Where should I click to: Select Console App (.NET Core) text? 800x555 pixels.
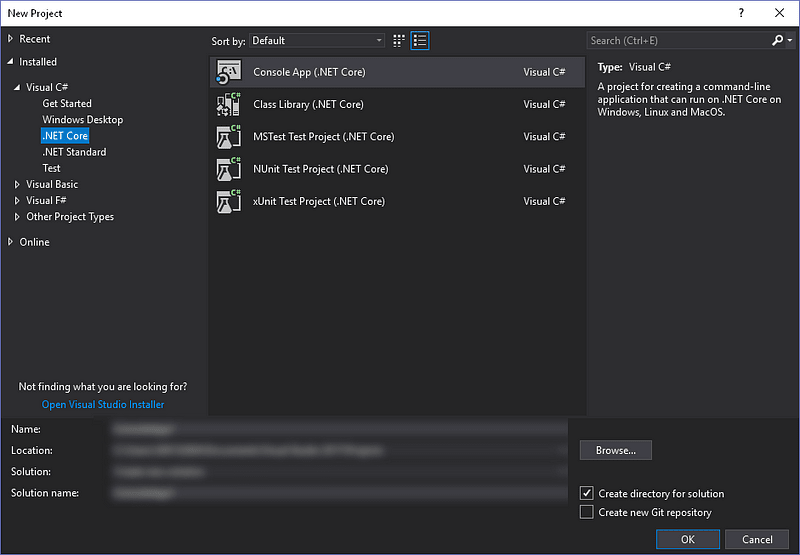(309, 72)
